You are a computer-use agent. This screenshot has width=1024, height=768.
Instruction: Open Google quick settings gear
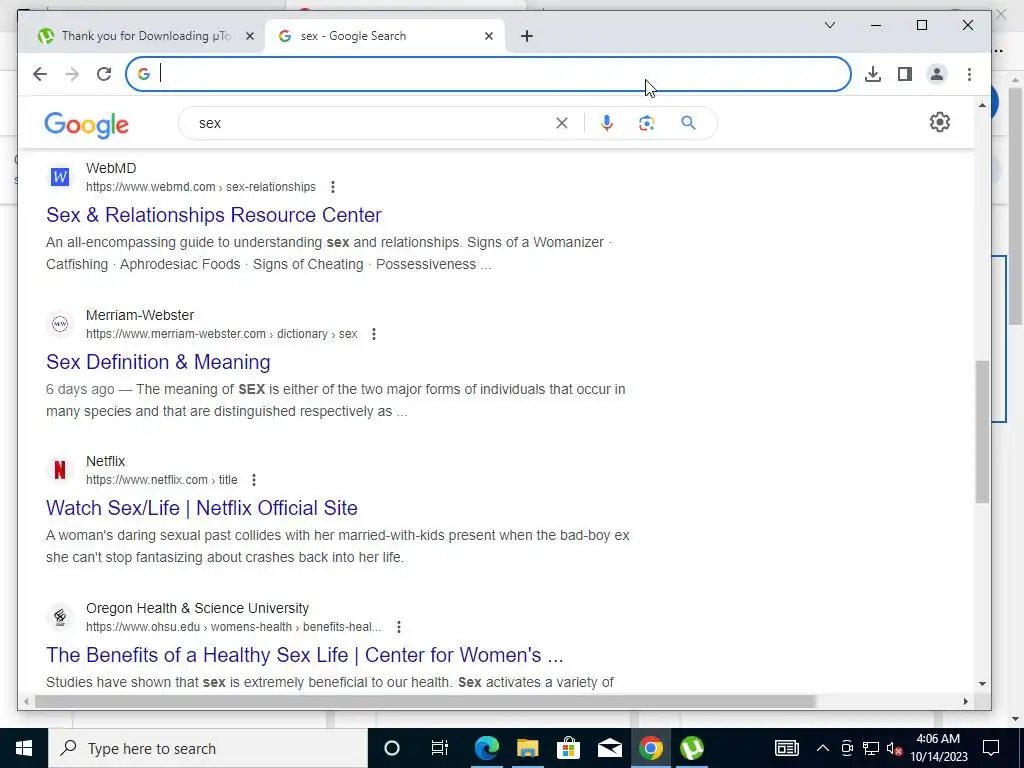pyautogui.click(x=939, y=122)
